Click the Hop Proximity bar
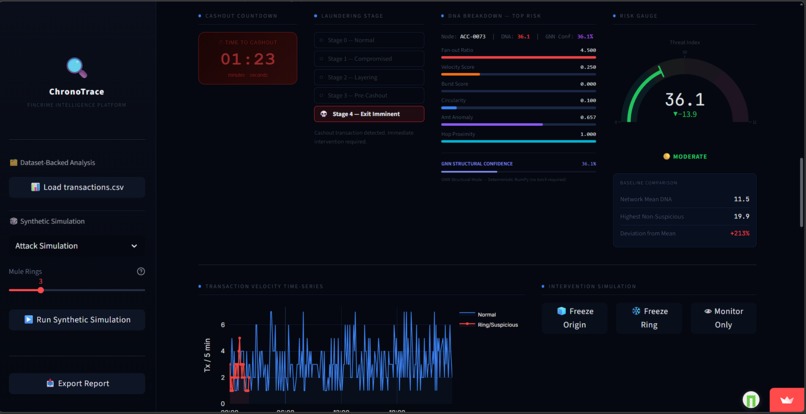The image size is (806, 414). [x=519, y=141]
